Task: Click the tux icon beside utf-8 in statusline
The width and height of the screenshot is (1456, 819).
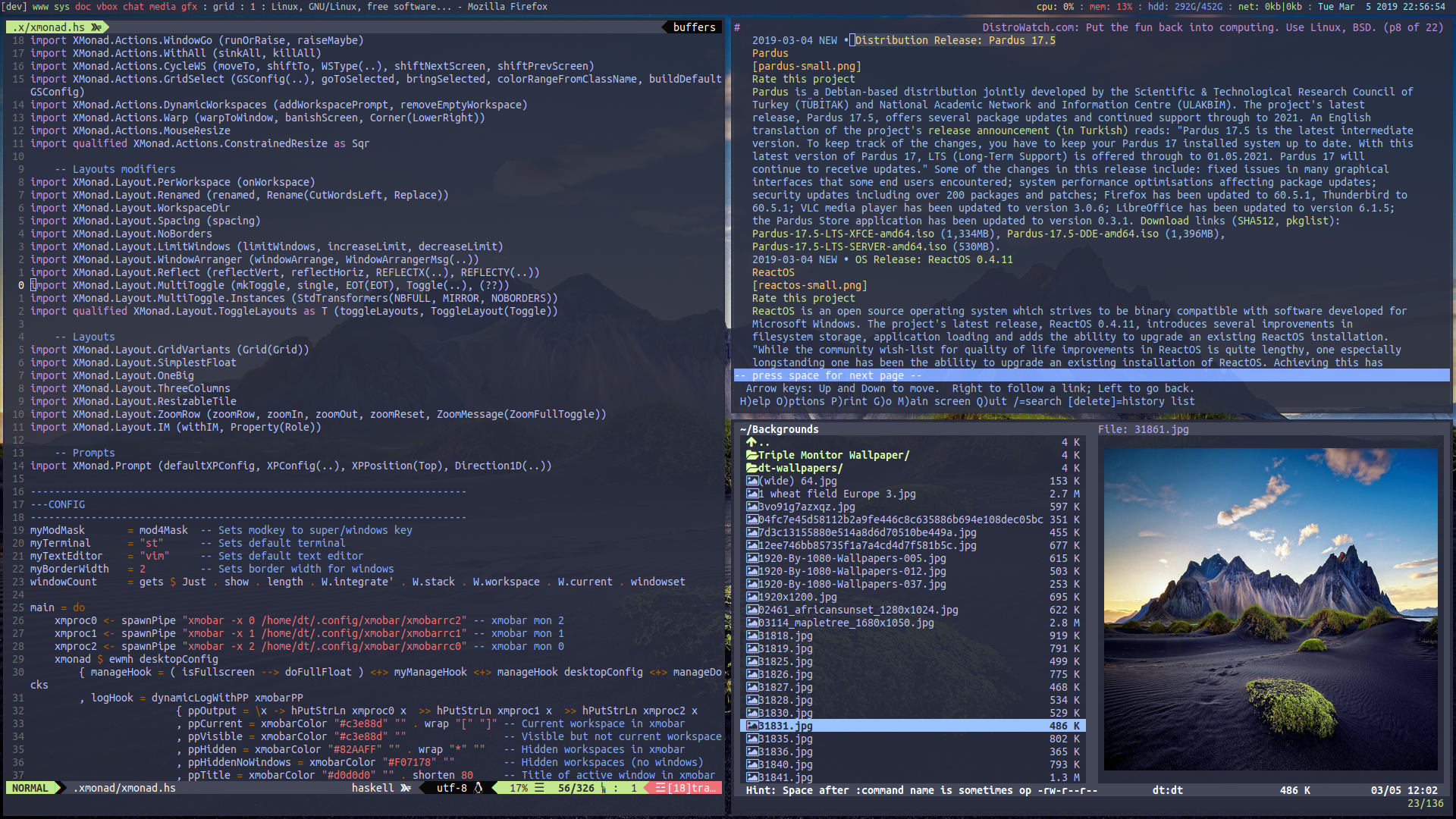Action: pos(479,788)
